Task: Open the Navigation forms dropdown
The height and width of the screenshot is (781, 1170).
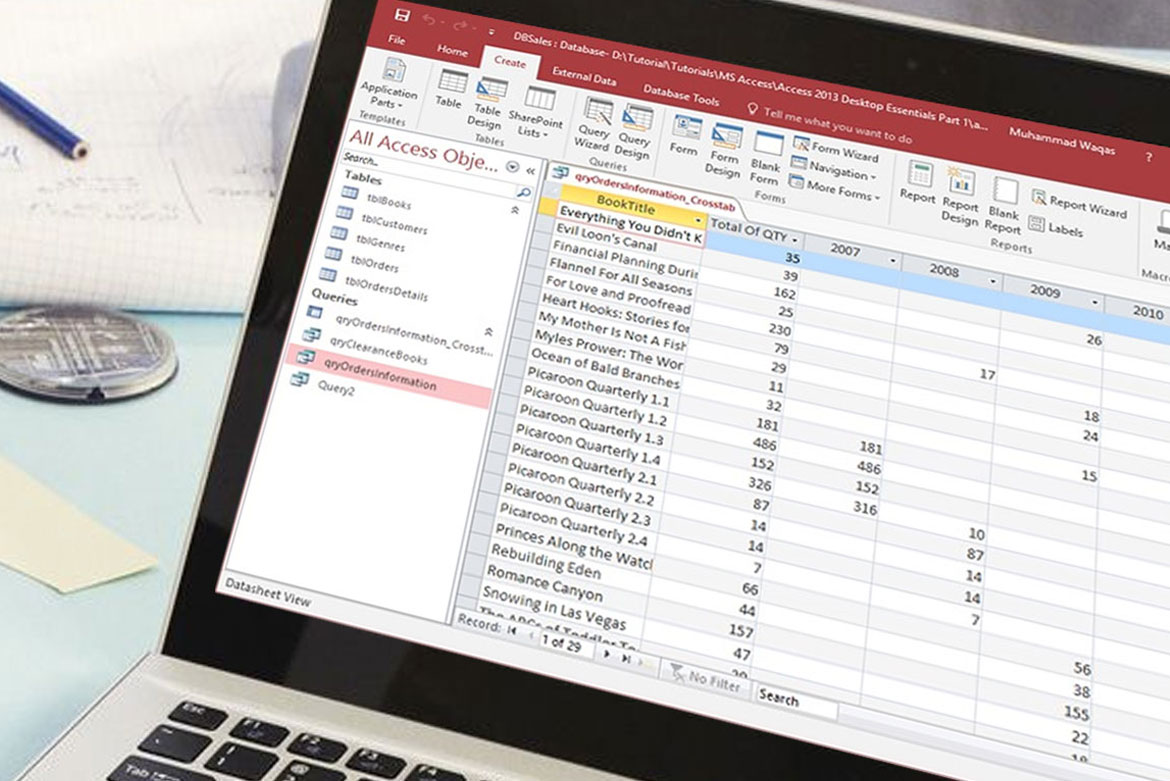Action: click(x=833, y=169)
